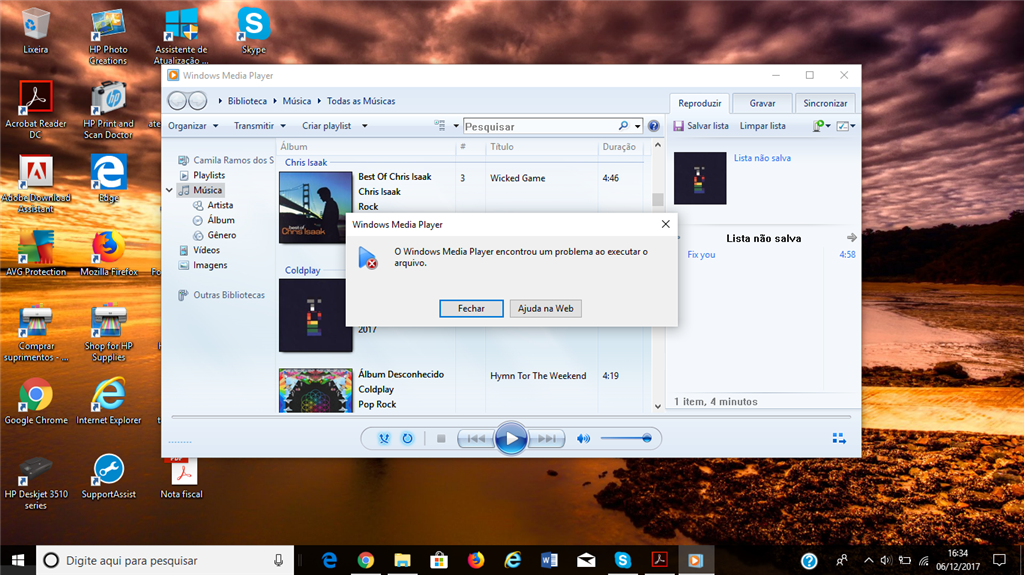The height and width of the screenshot is (575, 1024).
Task: Open File Explorer from the taskbar
Action: (402, 560)
